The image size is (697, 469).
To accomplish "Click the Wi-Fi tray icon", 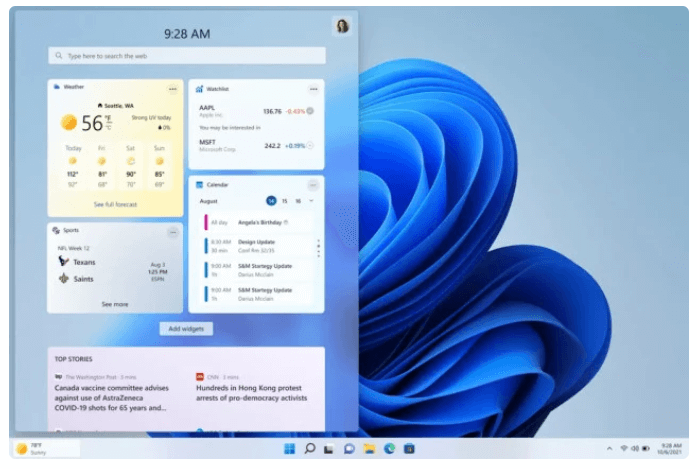I will click(x=624, y=449).
